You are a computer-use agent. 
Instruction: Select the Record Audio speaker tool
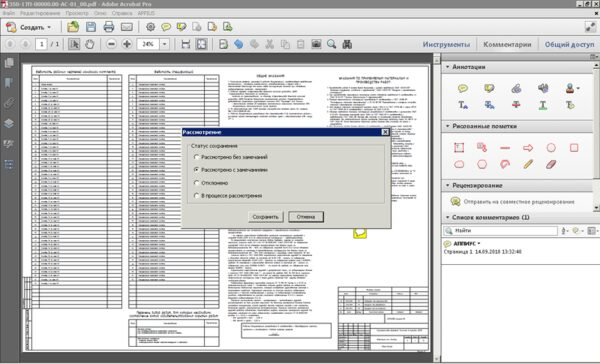543,88
